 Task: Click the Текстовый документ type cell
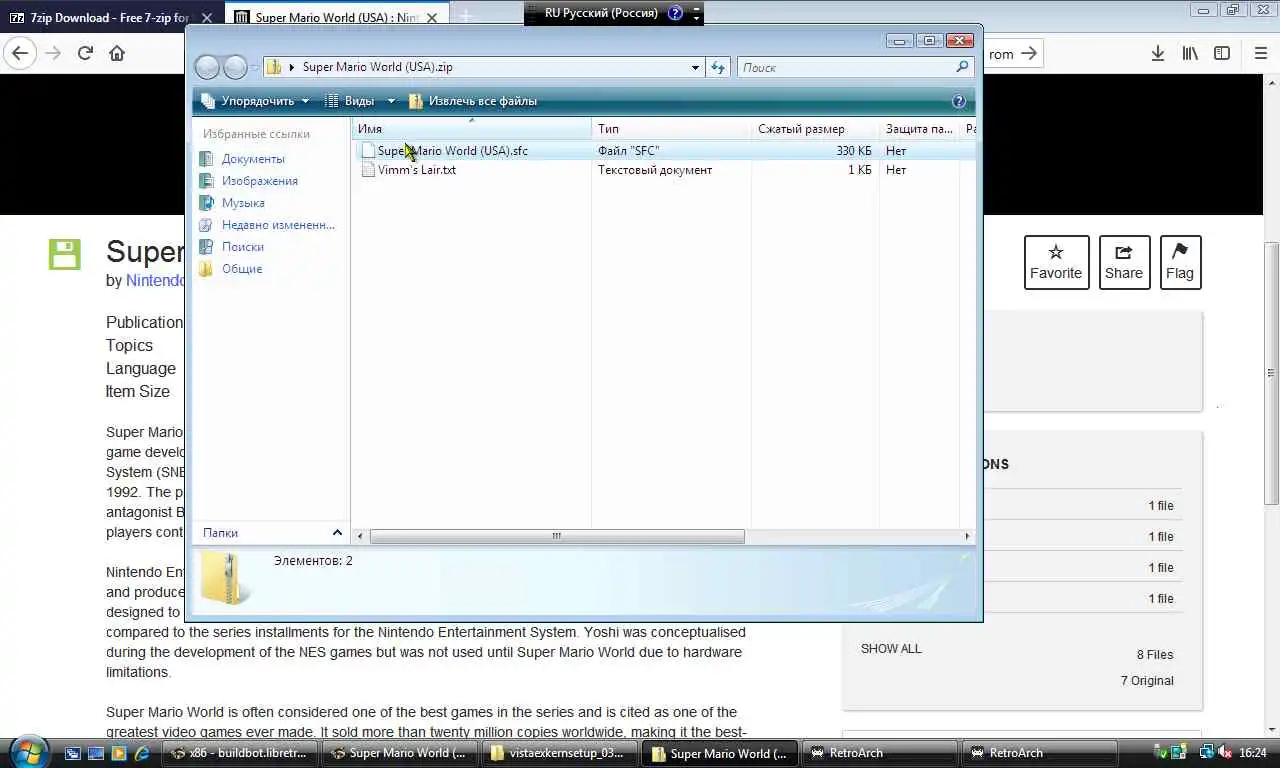point(655,170)
